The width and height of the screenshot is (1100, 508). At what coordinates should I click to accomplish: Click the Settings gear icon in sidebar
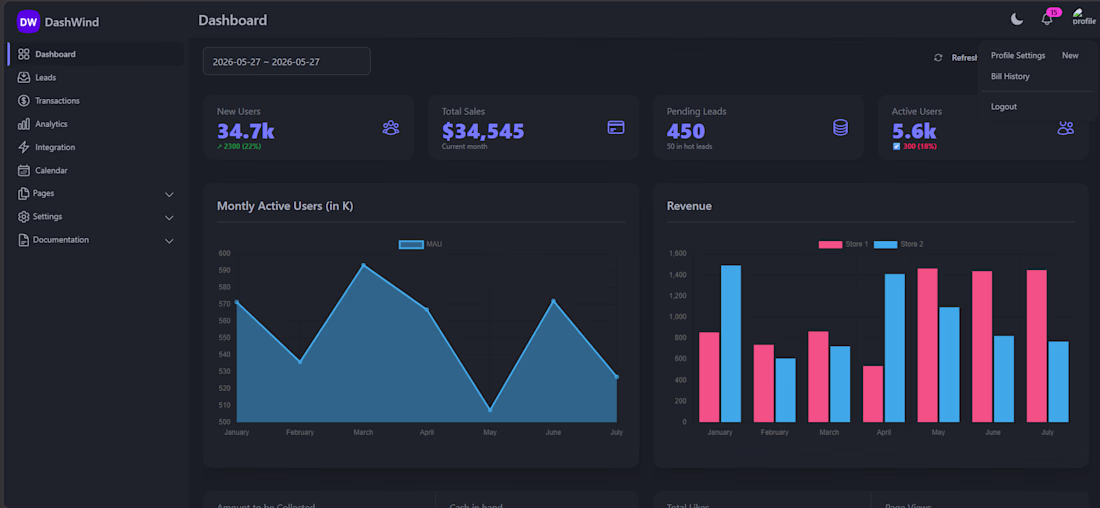pyautogui.click(x=24, y=216)
